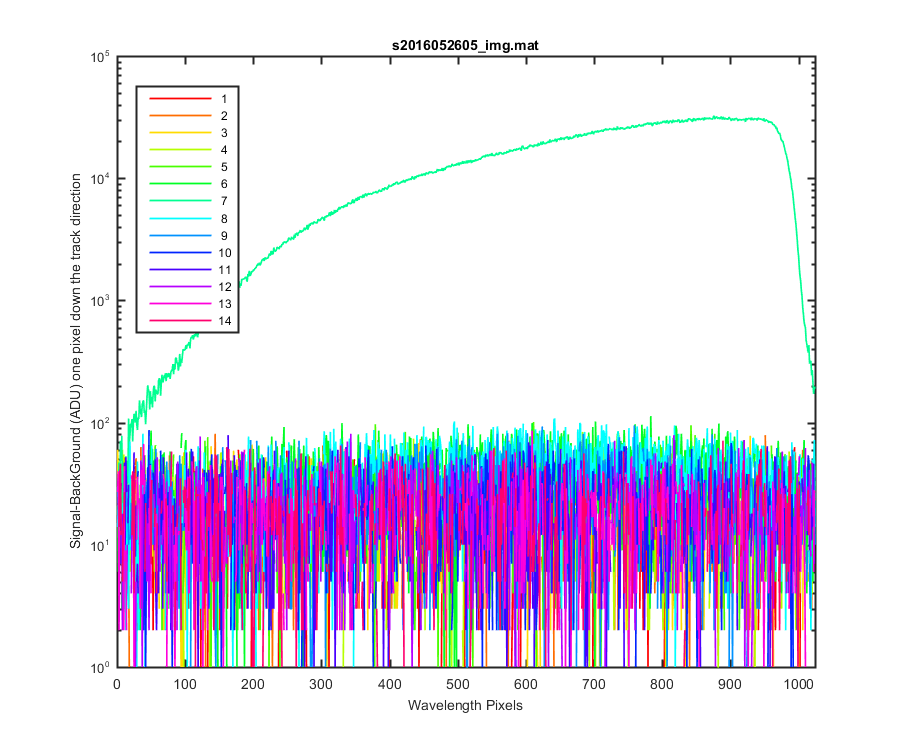Click x-axis tick label 700
The height and width of the screenshot is (750, 900).
click(593, 684)
